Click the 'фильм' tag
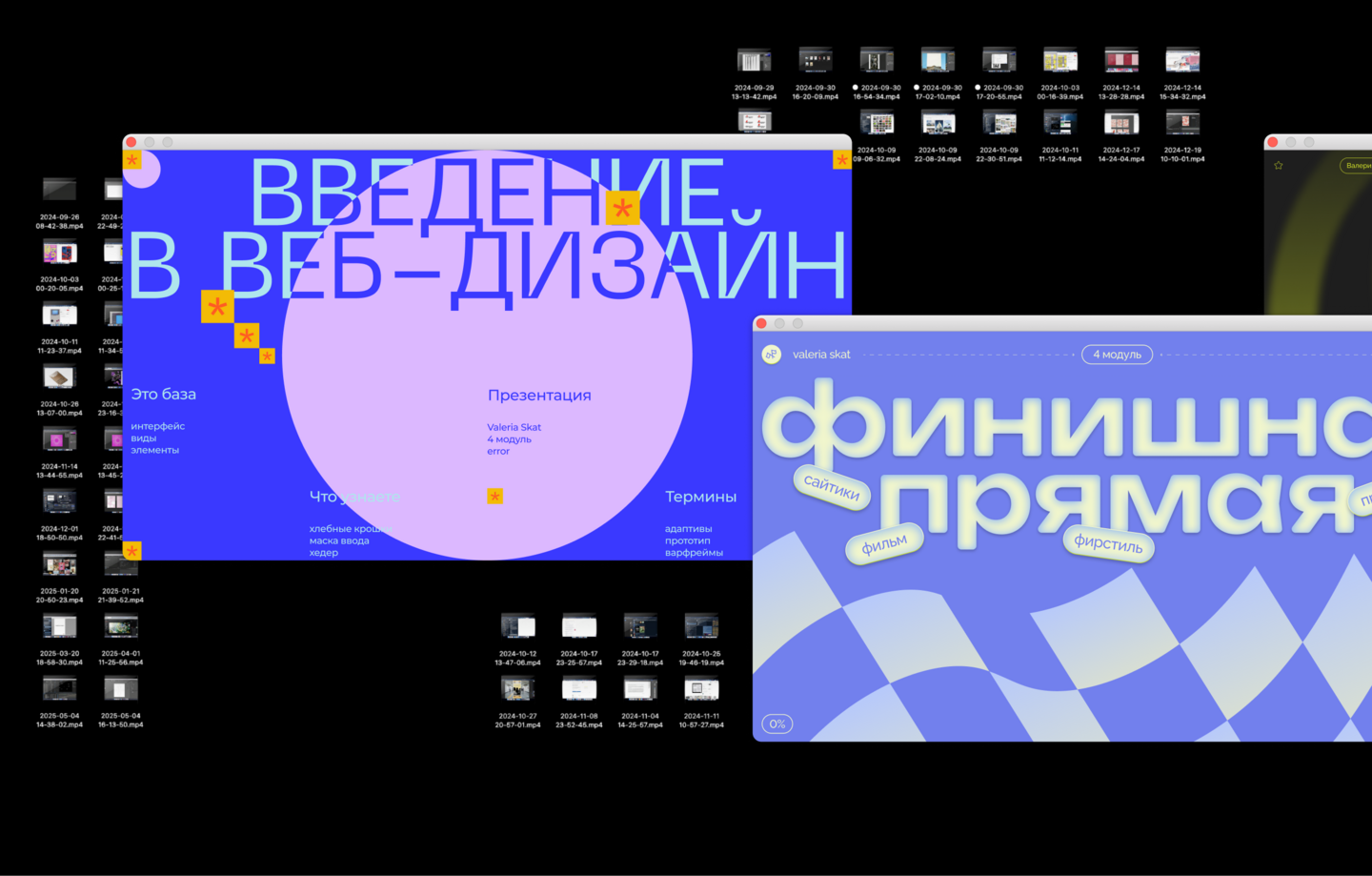Viewport: 1372px width, 876px height. (884, 543)
